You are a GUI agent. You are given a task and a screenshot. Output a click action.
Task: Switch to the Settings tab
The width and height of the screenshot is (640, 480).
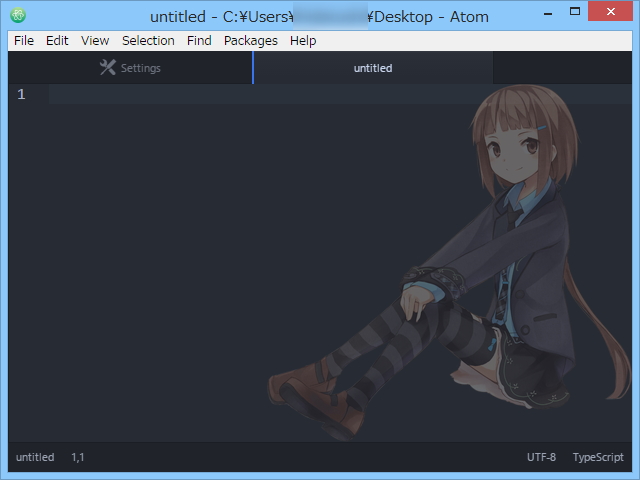pos(130,68)
